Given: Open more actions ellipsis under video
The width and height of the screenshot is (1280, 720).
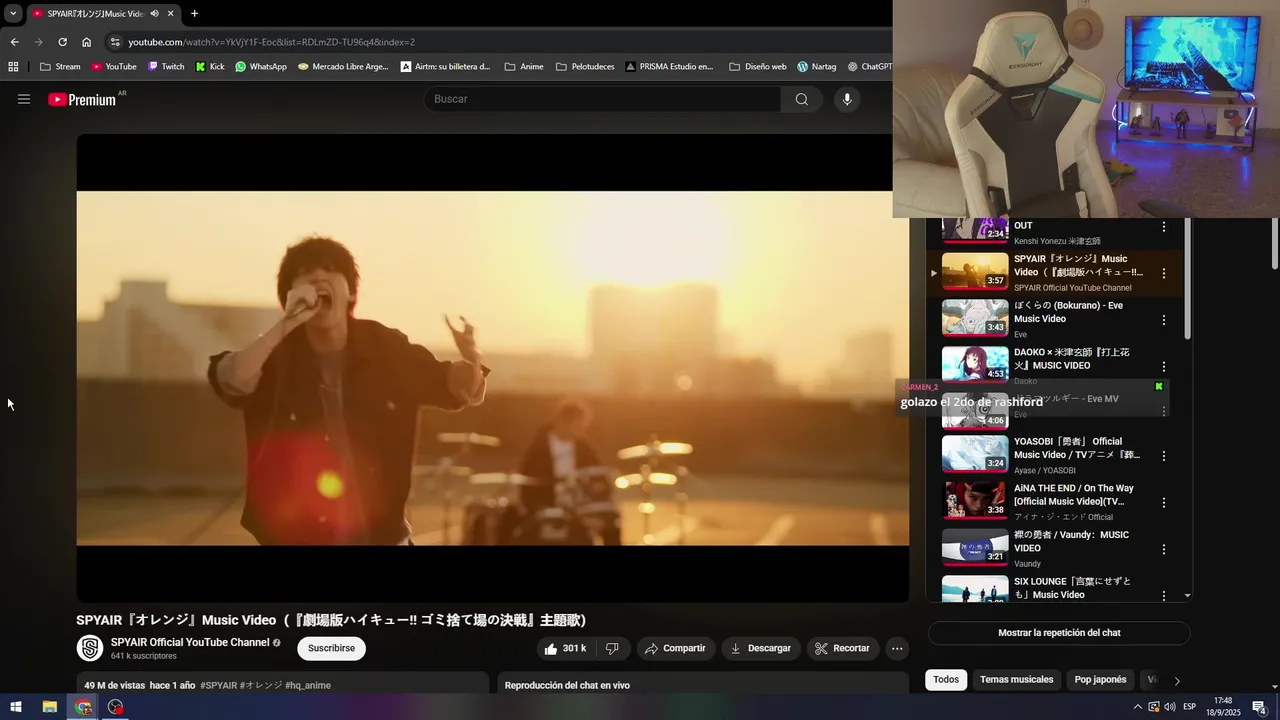Looking at the screenshot, I should click(x=897, y=648).
